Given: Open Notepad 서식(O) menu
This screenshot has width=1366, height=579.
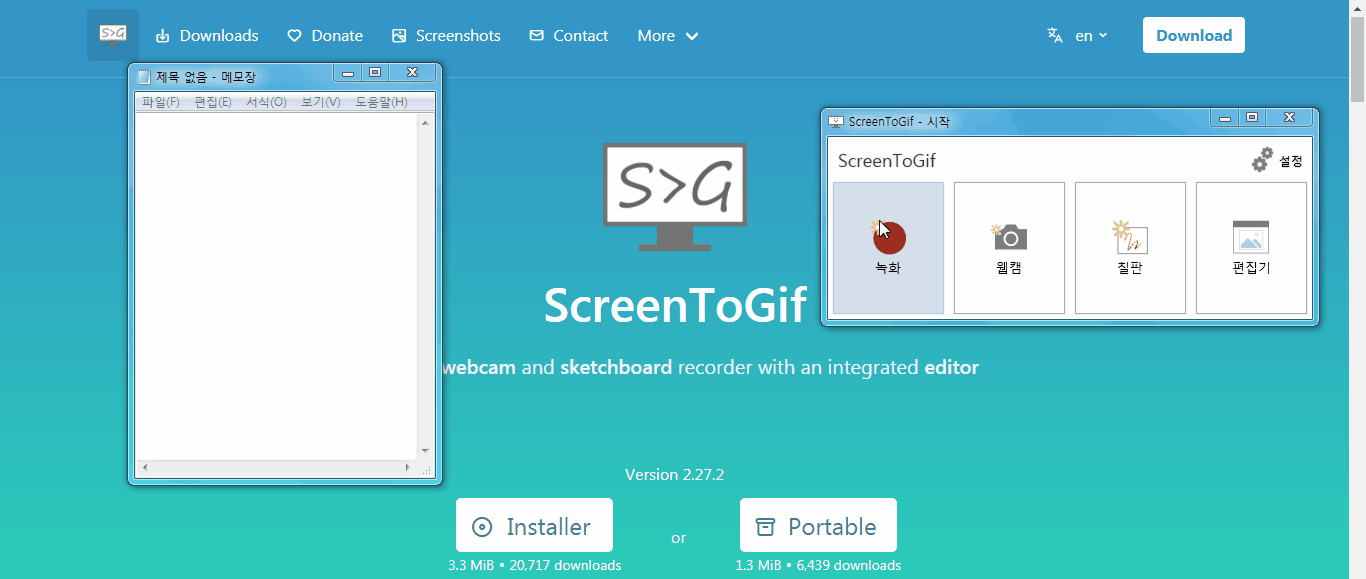Looking at the screenshot, I should 266,102.
